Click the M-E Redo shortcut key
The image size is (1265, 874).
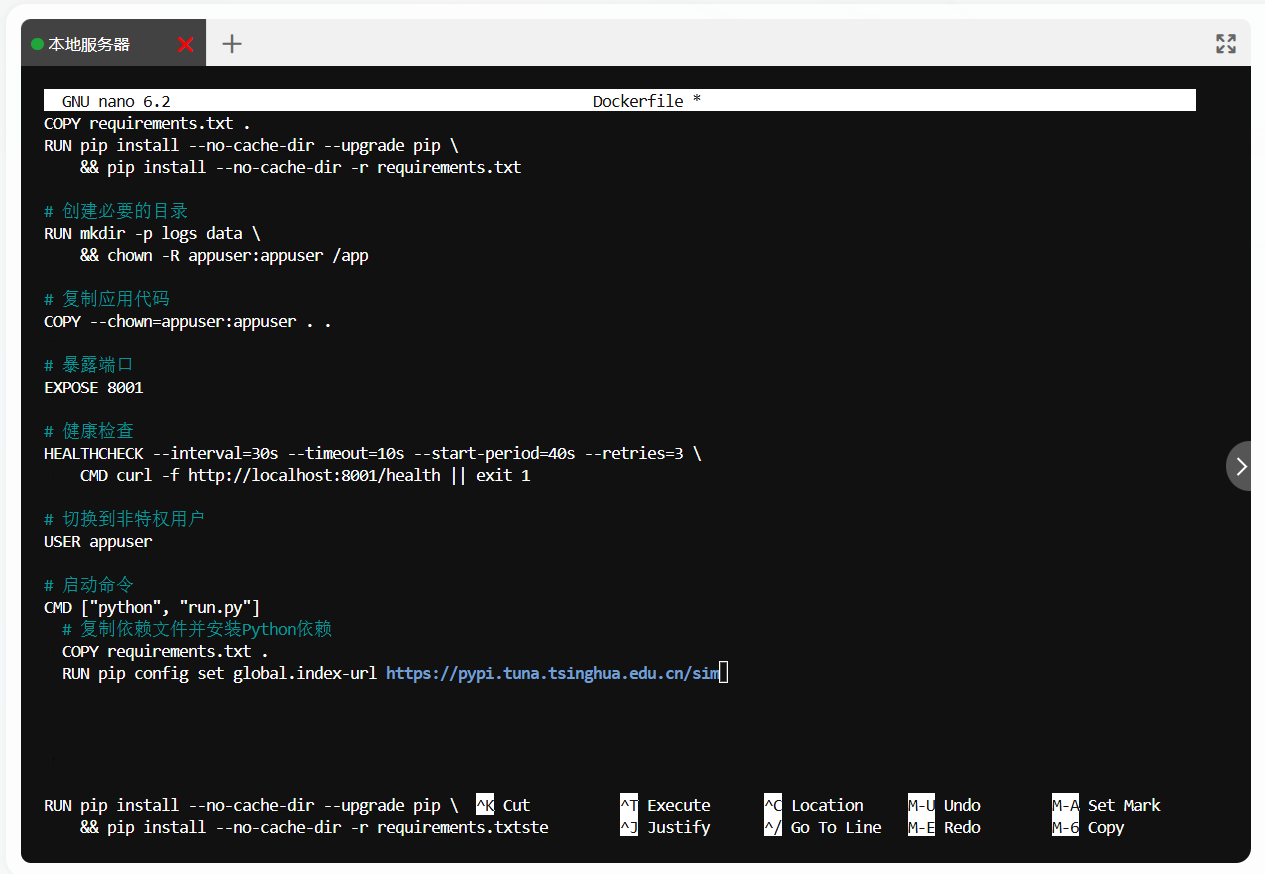point(921,827)
